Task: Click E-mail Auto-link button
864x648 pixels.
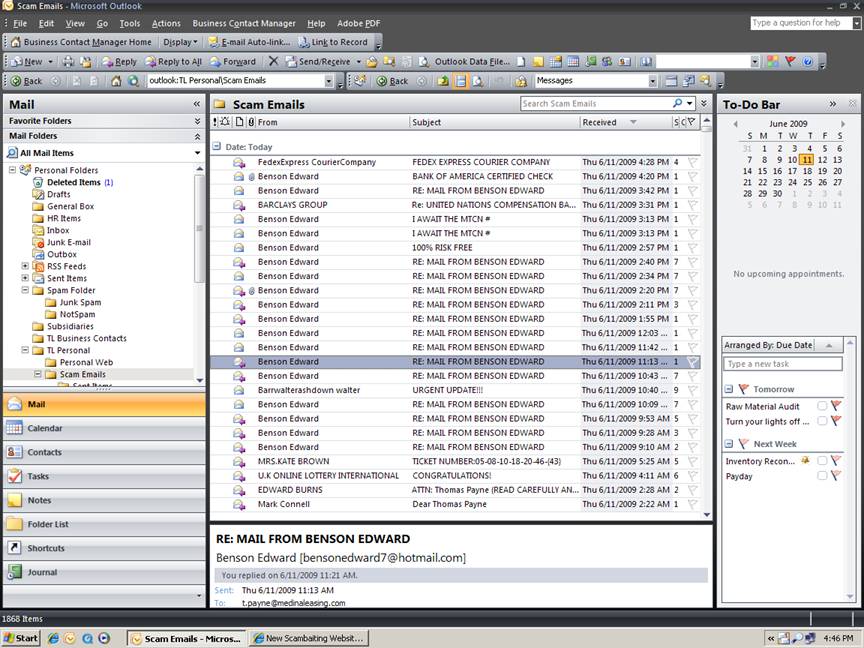Action: coord(252,42)
